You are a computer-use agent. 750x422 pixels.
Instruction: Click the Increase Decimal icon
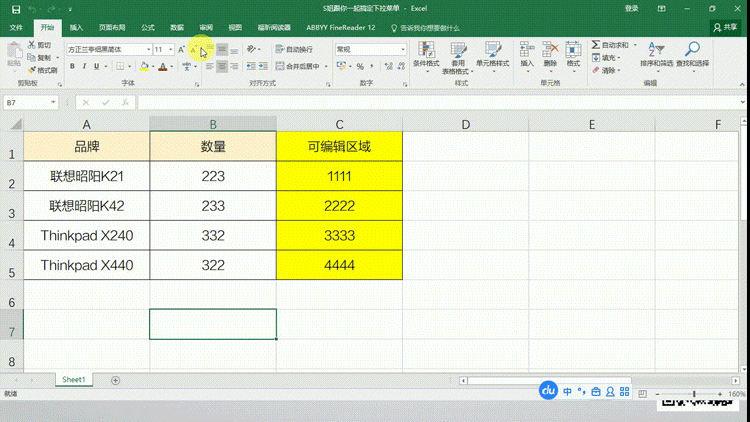point(388,66)
